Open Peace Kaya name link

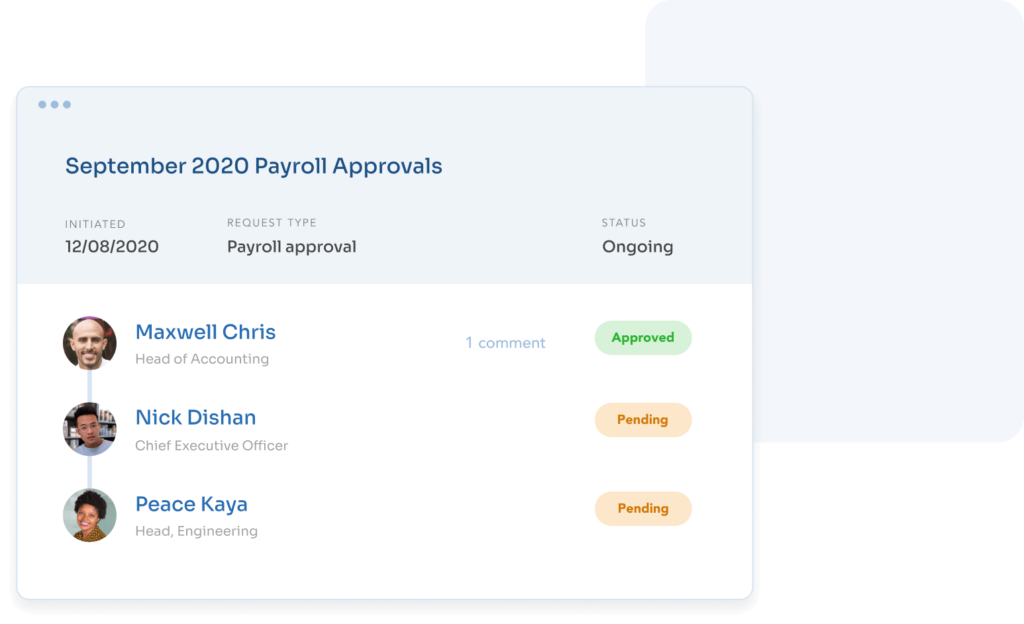pyautogui.click(x=191, y=504)
